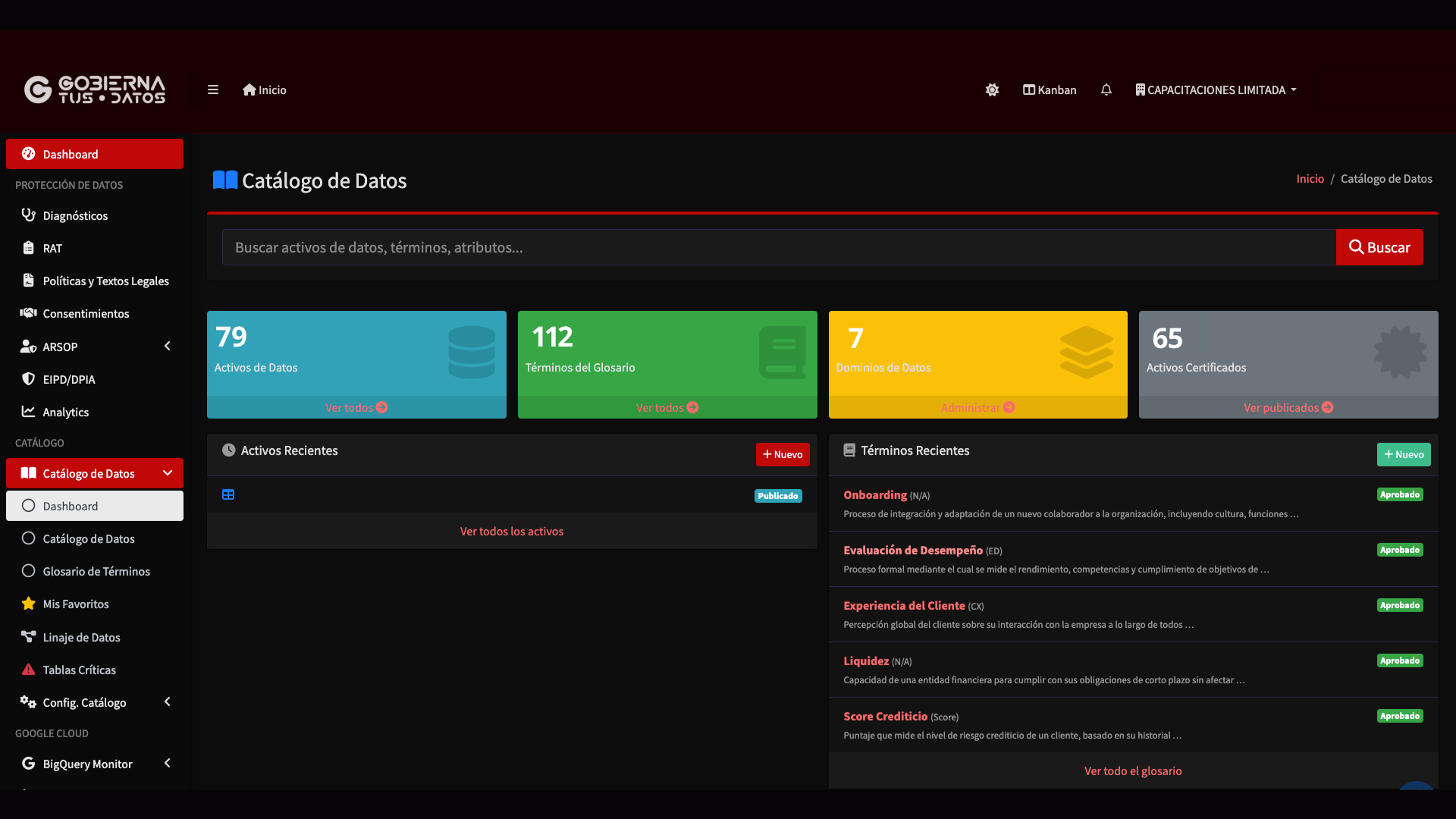Image resolution: width=1456 pixels, height=819 pixels.
Task: Select Catálogo de Datos sub-item circle
Action: tap(88, 538)
